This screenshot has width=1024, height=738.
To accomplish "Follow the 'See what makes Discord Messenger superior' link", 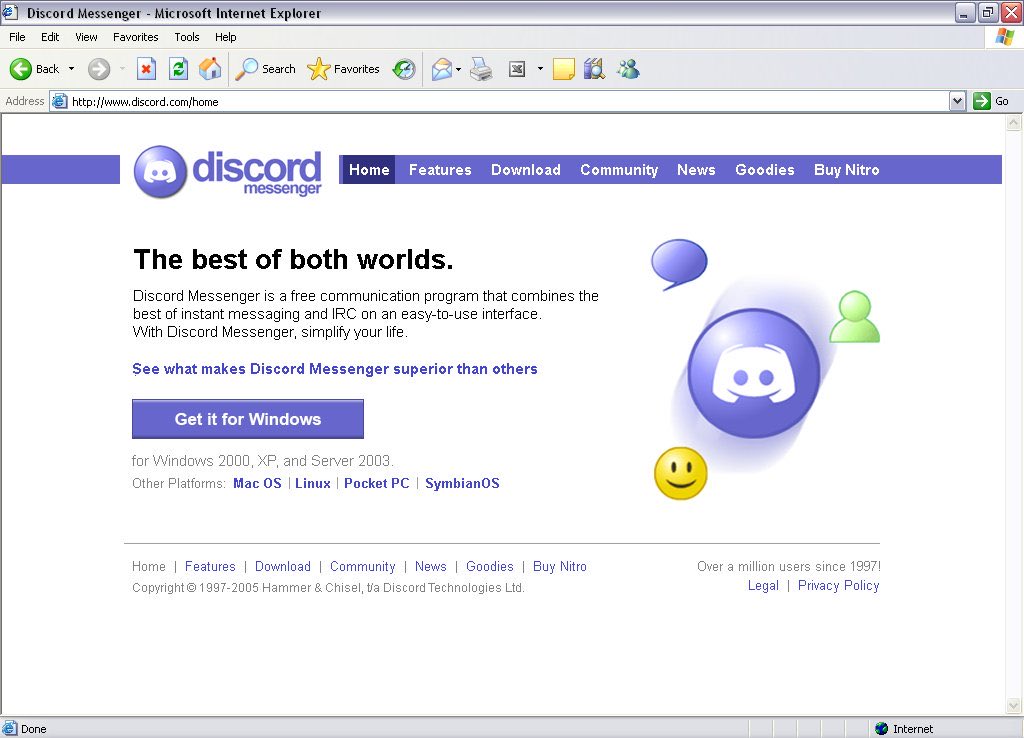I will click(335, 369).
